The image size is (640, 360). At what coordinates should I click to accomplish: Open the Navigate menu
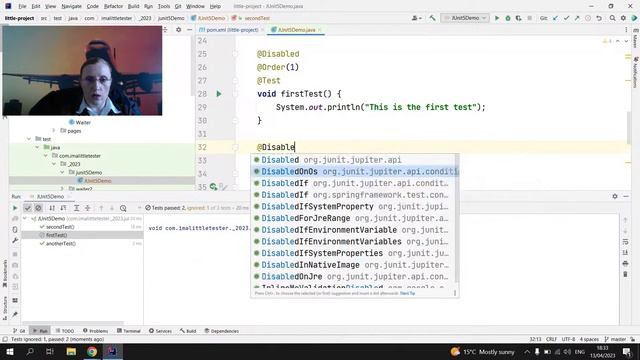point(71,7)
